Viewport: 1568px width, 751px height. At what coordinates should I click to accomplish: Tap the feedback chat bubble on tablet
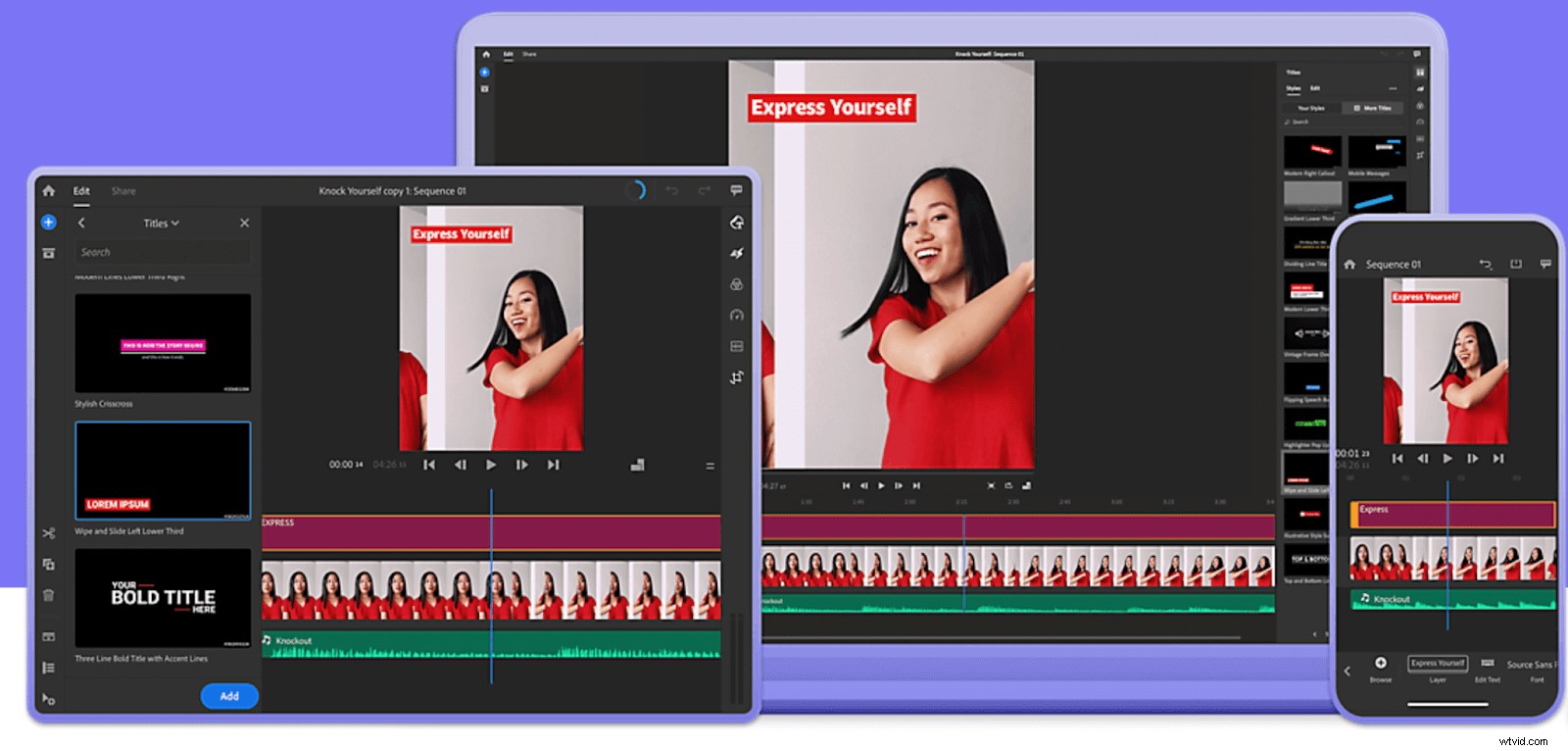point(736,190)
